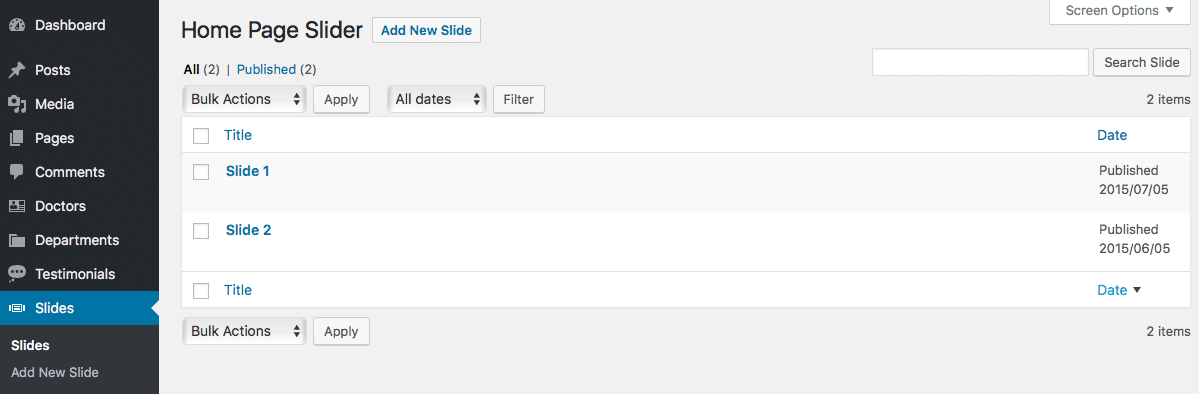Click the Testimonials chat icon
This screenshot has height=394, width=1199.
(x=17, y=274)
